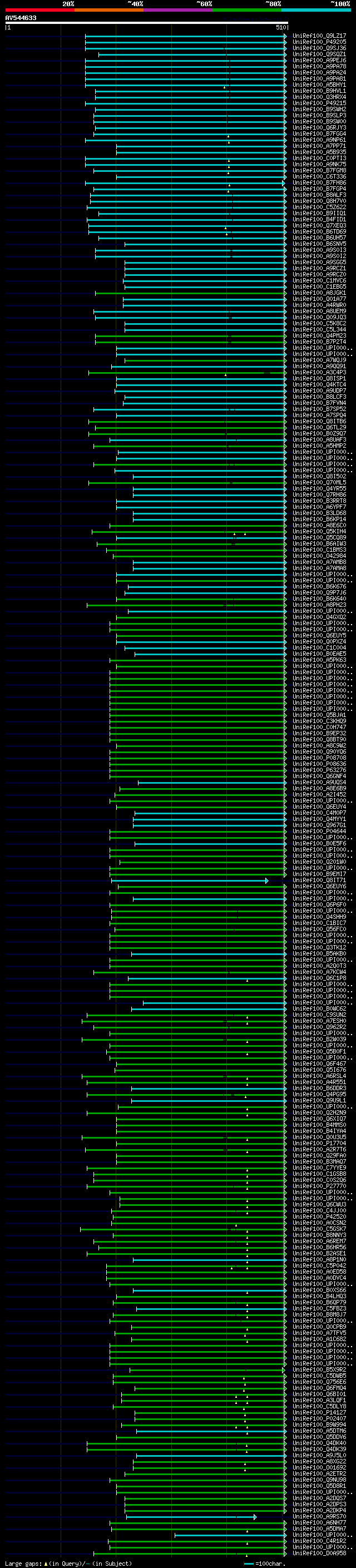Click hit label UniRef100_P04644

pyautogui.click(x=319, y=832)
